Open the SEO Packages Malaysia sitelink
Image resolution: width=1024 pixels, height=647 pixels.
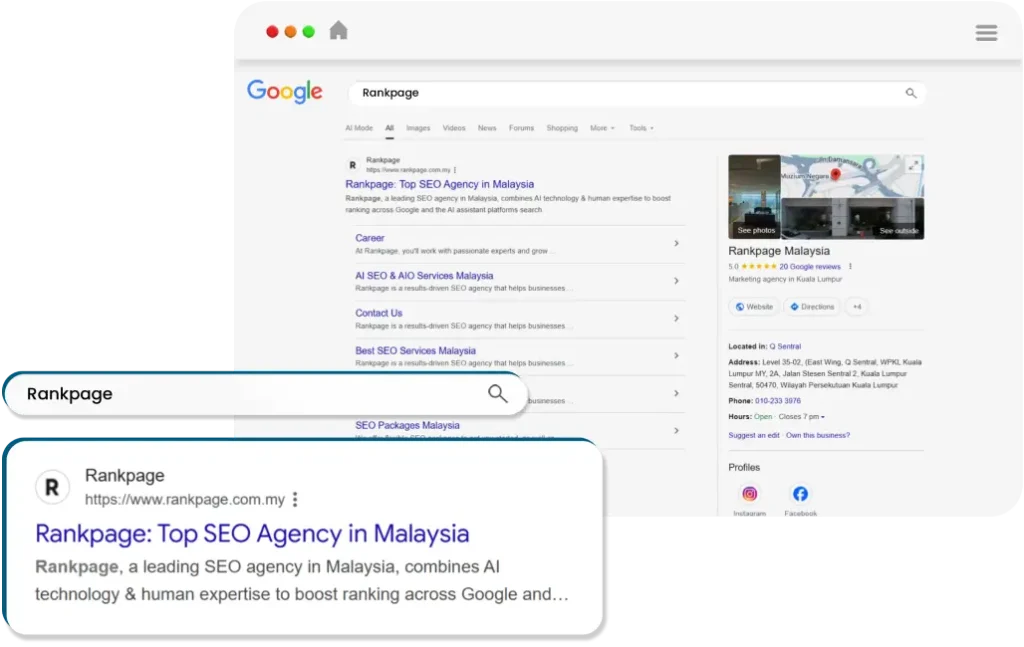click(407, 425)
